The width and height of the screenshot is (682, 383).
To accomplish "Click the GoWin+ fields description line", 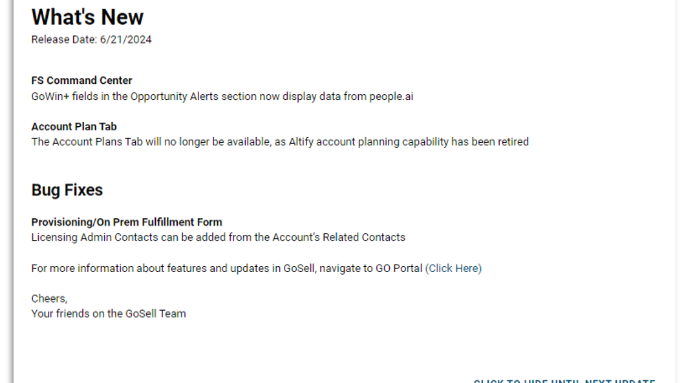I will pyautogui.click(x=222, y=96).
